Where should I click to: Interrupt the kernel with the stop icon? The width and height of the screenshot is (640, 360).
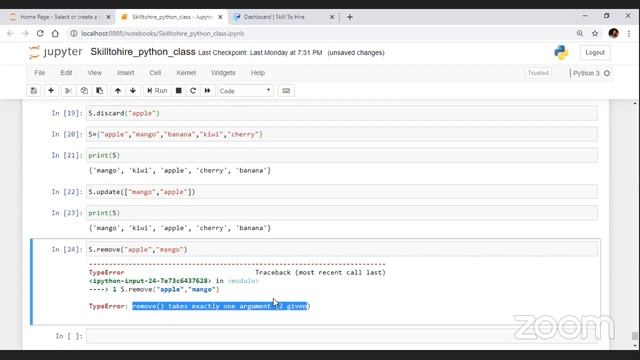click(178, 91)
